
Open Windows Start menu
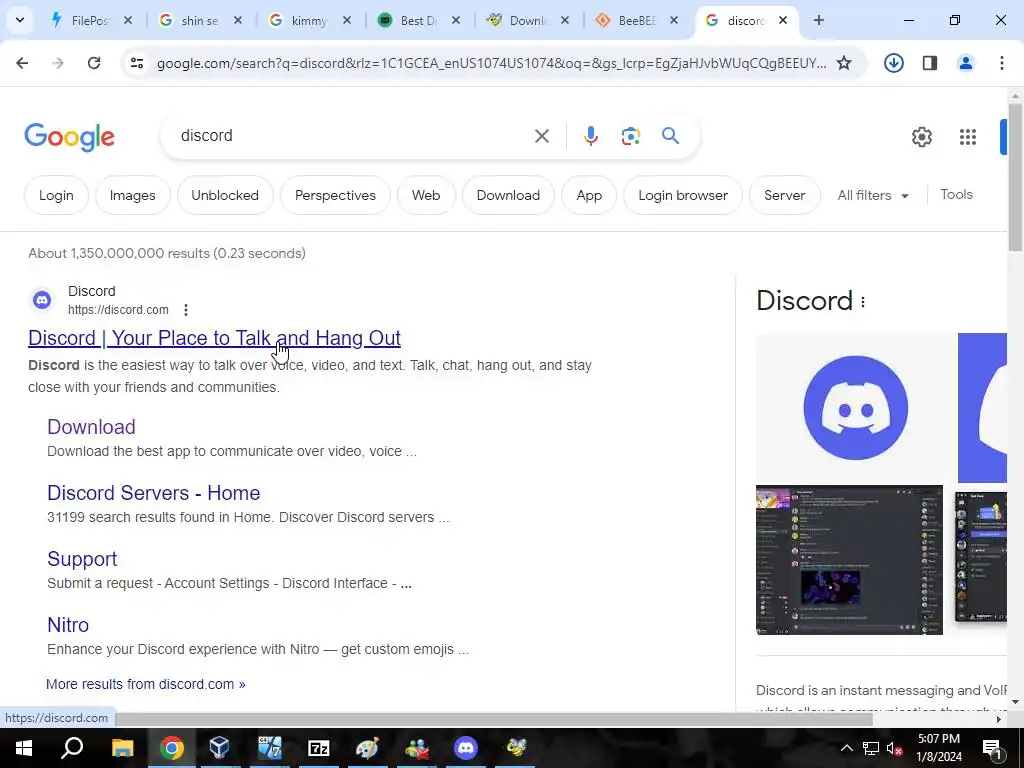pos(24,748)
